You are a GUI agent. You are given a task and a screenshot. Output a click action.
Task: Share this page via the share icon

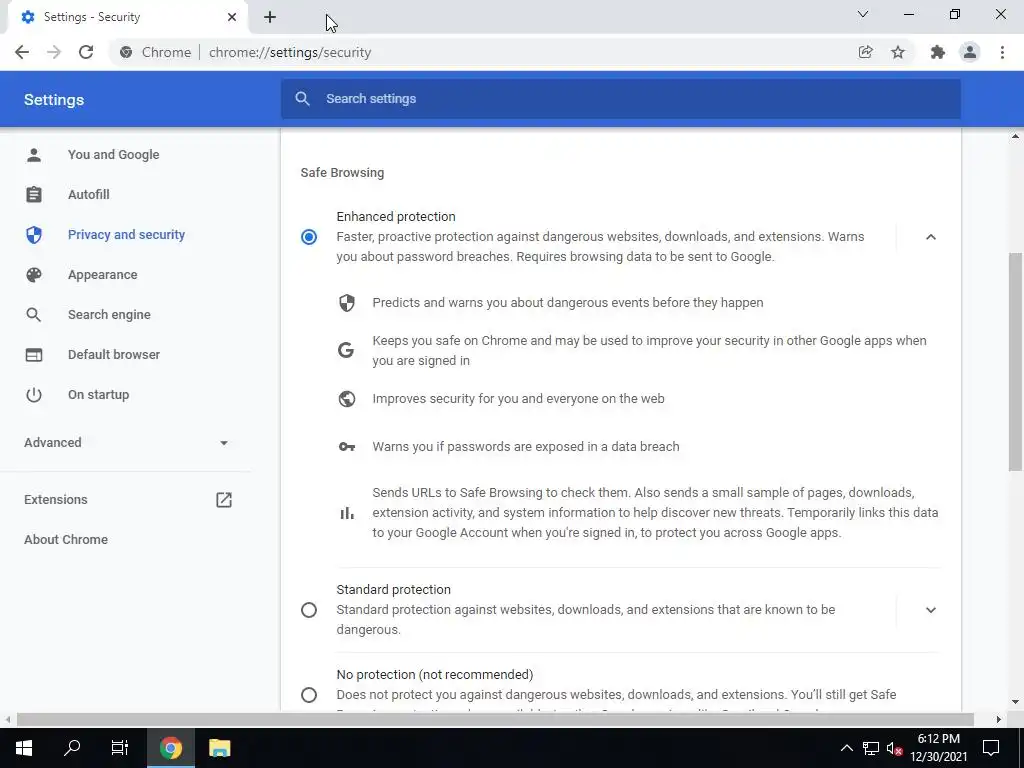[865, 52]
